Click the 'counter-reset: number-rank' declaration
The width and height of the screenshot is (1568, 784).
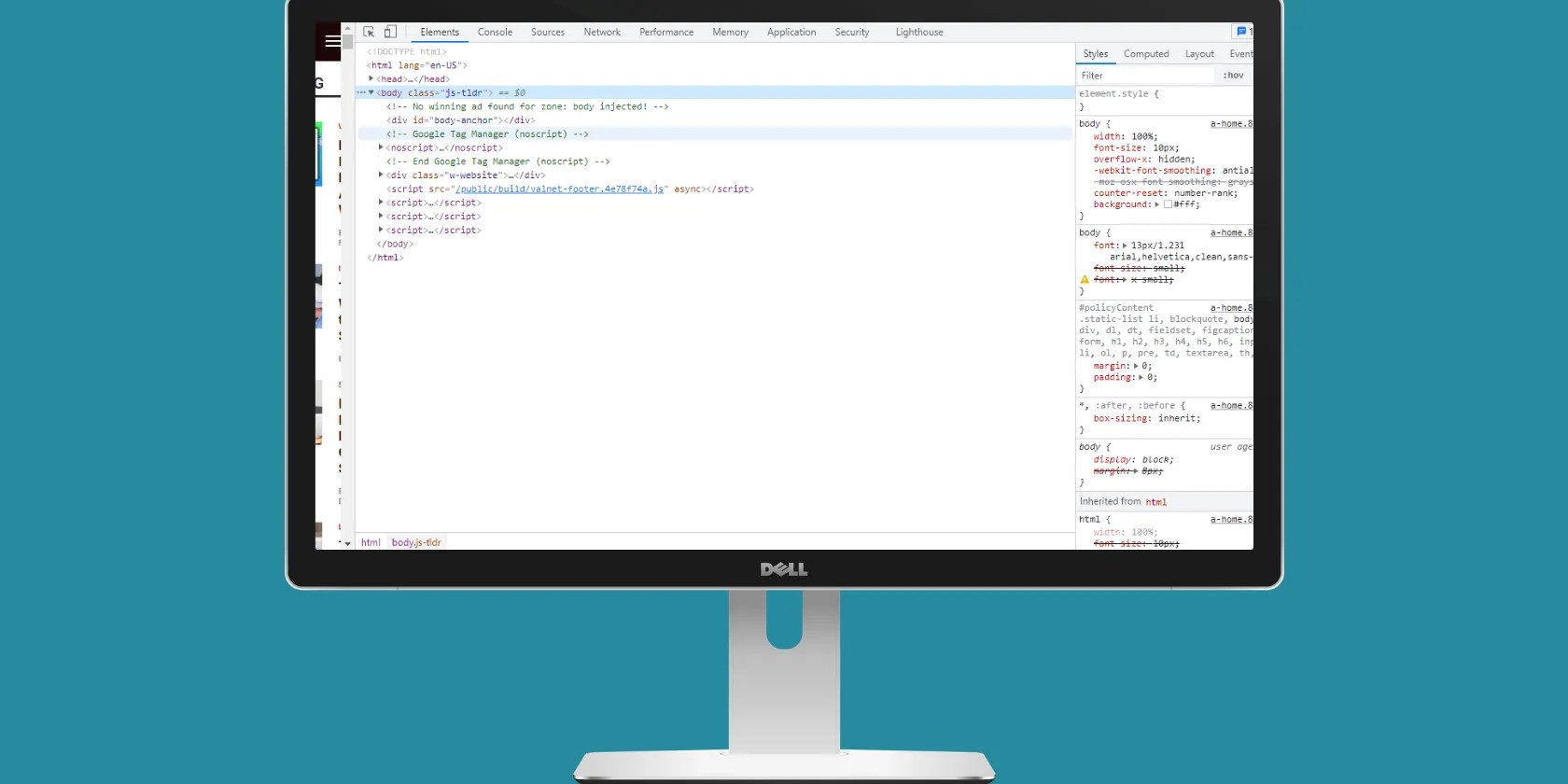click(x=1166, y=193)
